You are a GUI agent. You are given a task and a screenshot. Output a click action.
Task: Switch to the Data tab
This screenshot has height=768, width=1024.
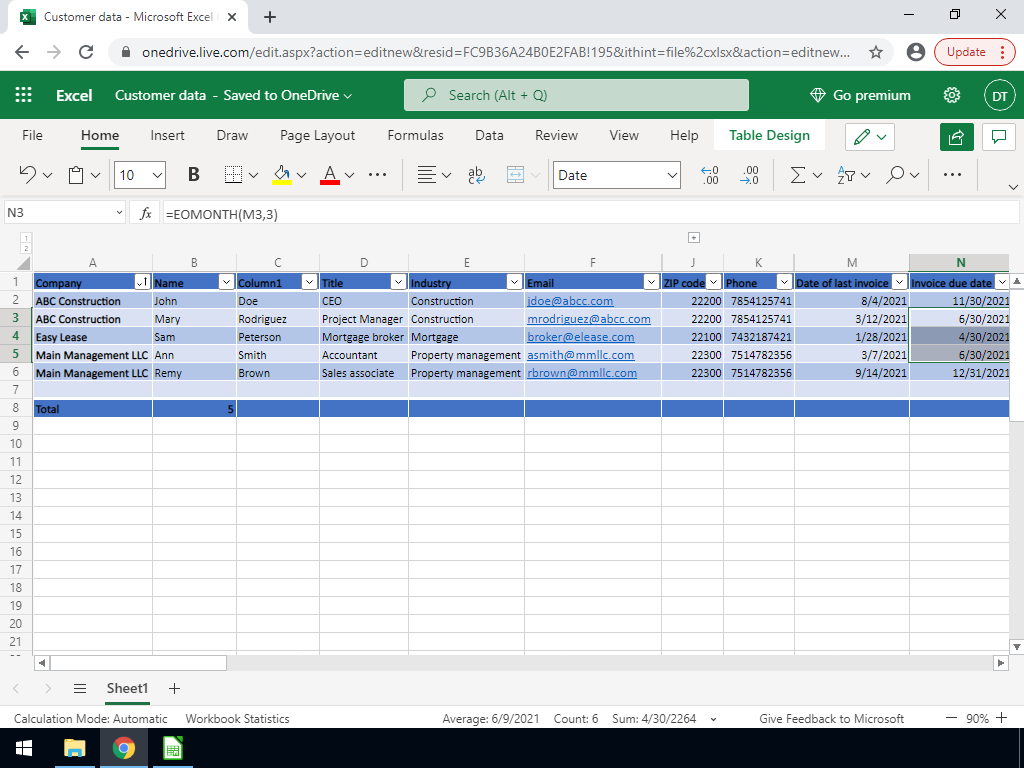tap(489, 135)
